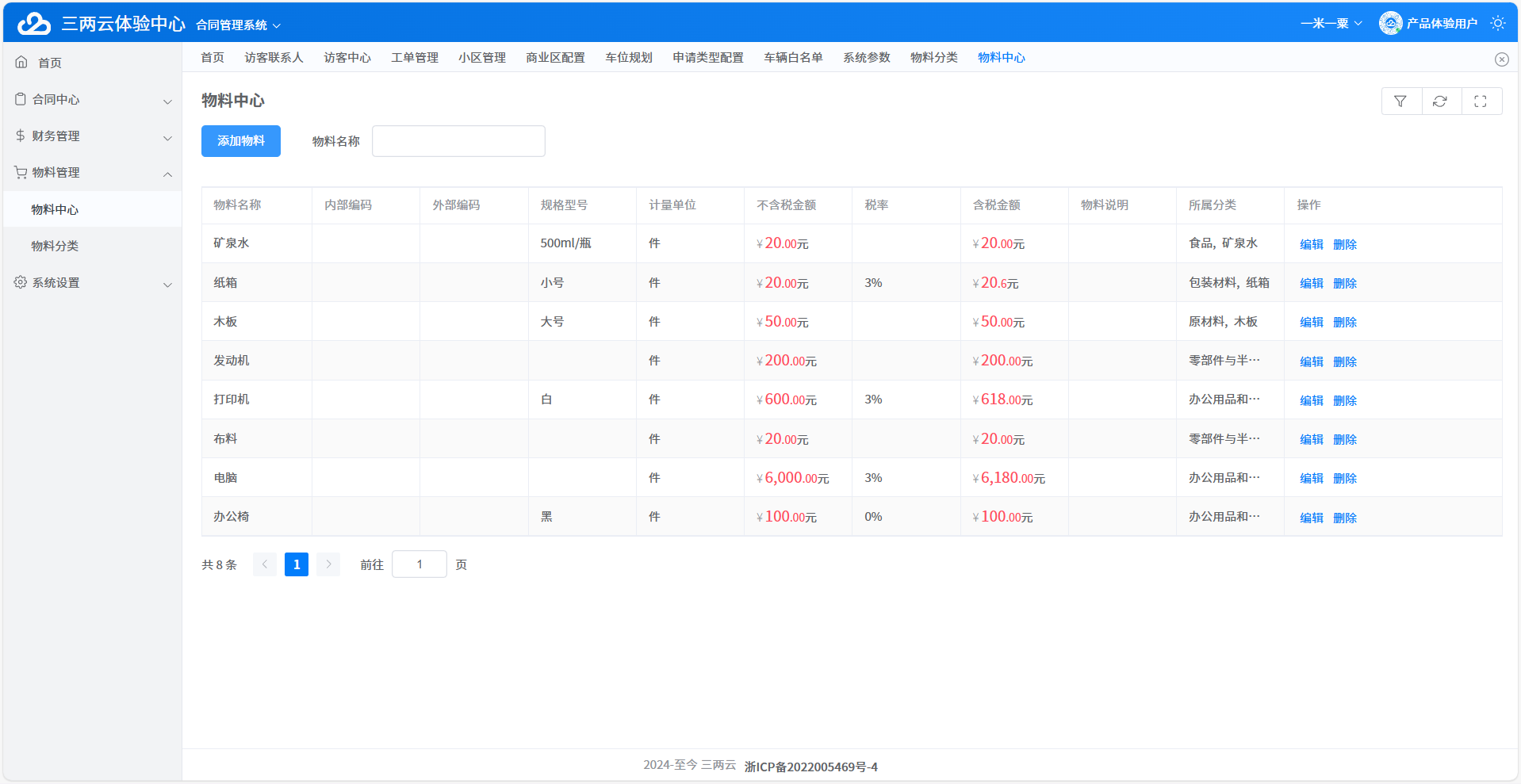Screen dimensions: 1521x784
Task: Focus the 物料名称 search field
Action: pos(458,141)
